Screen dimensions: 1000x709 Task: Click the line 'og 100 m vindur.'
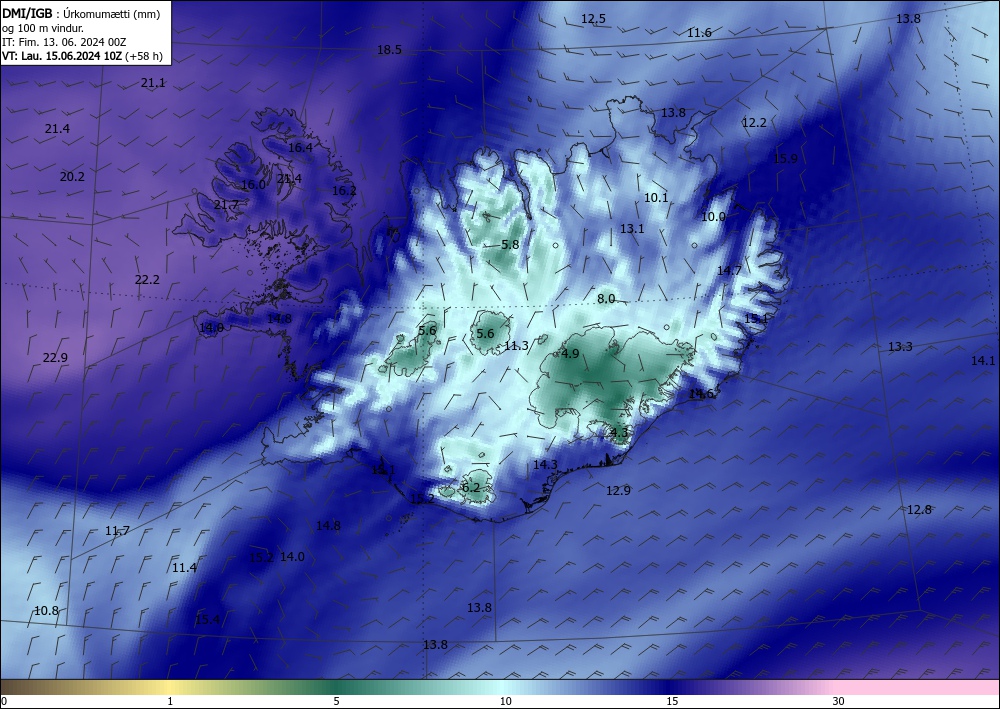pyautogui.click(x=43, y=28)
